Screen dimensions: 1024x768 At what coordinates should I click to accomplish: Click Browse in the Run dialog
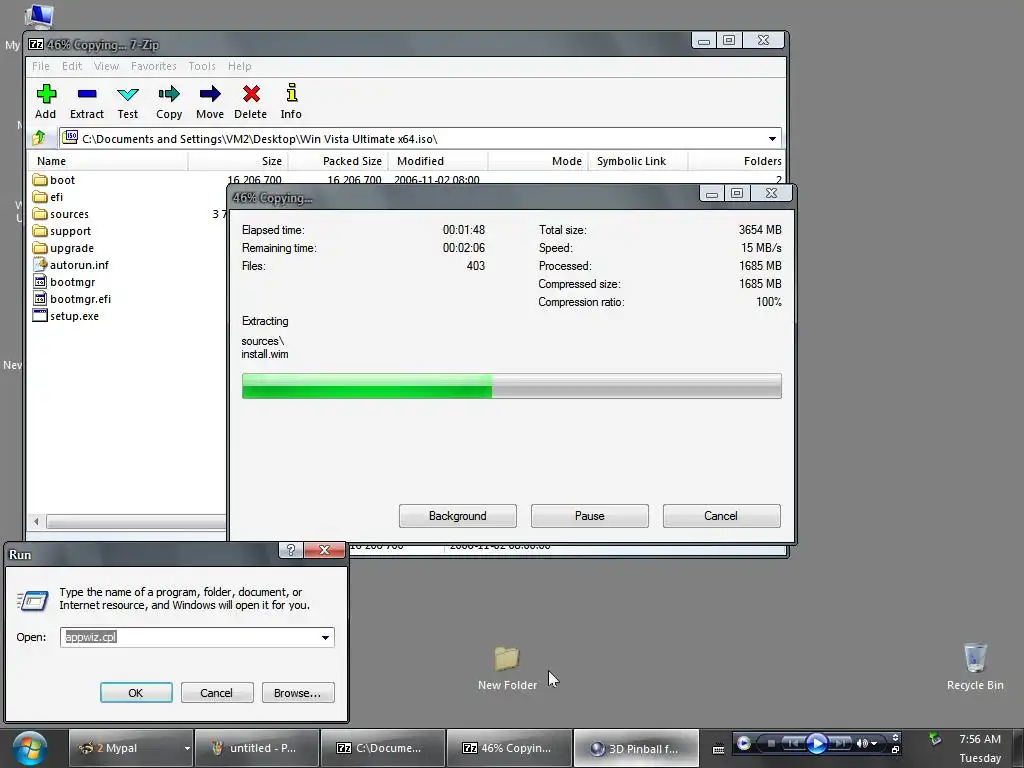(x=298, y=693)
